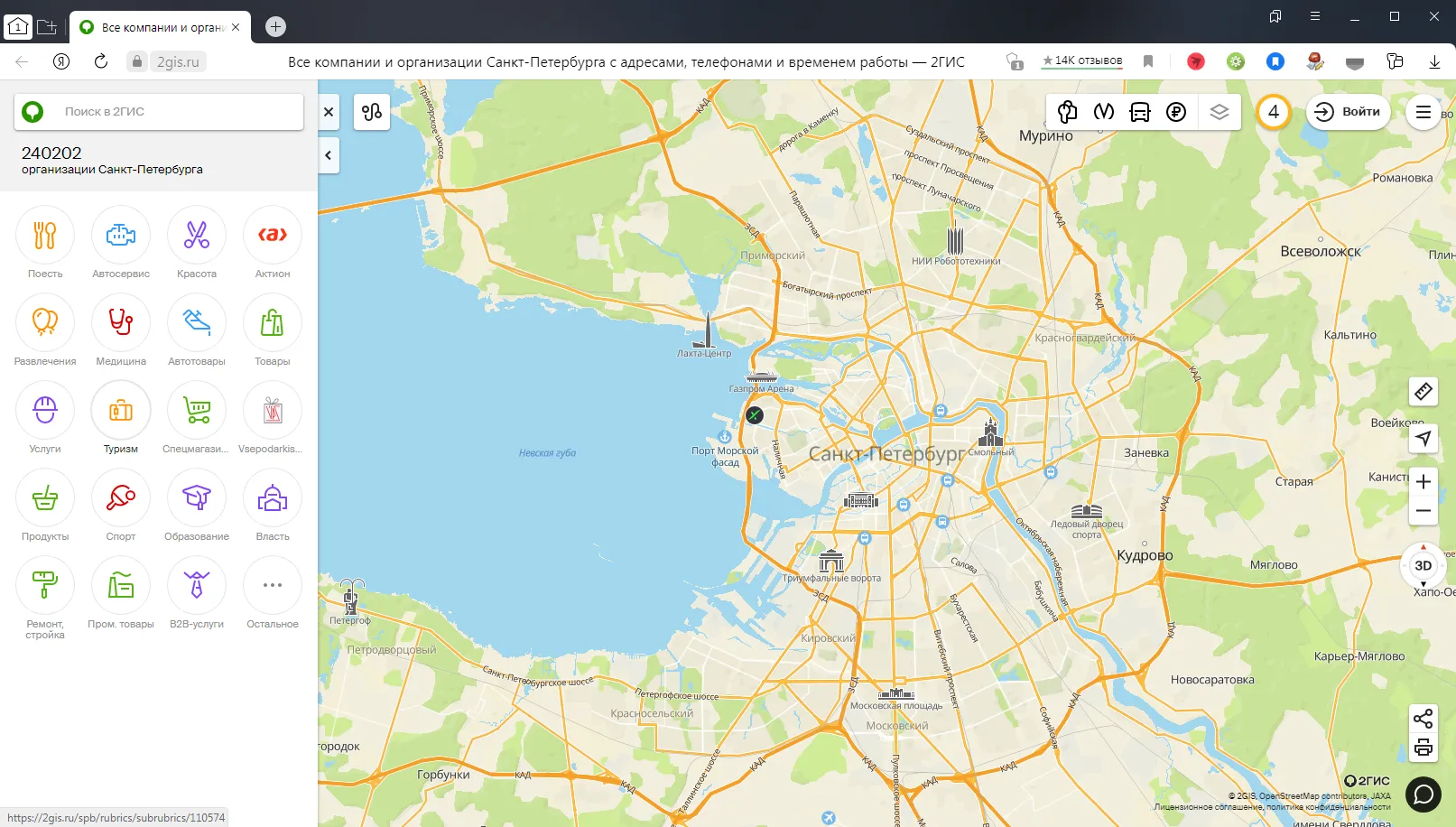
Task: Open the Развлечения category
Action: tap(45, 331)
